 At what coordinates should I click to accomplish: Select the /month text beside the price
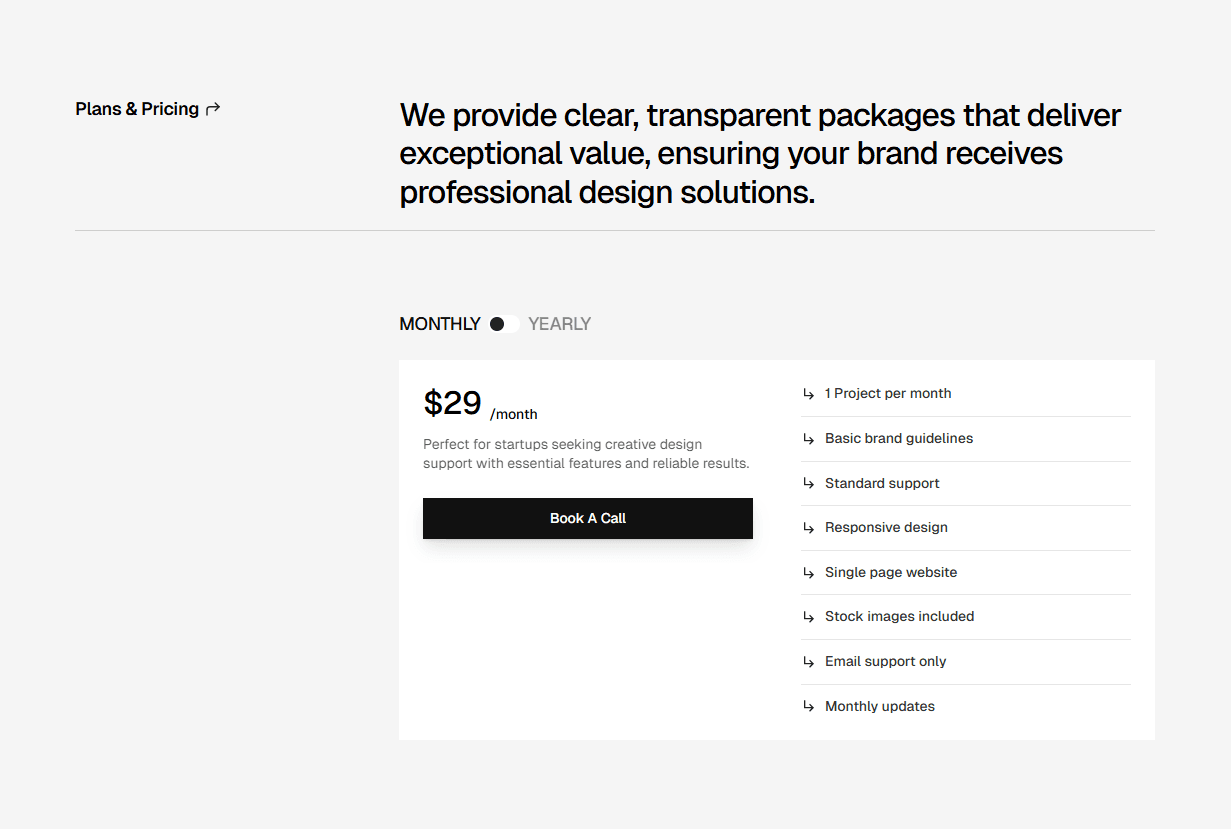tap(514, 413)
